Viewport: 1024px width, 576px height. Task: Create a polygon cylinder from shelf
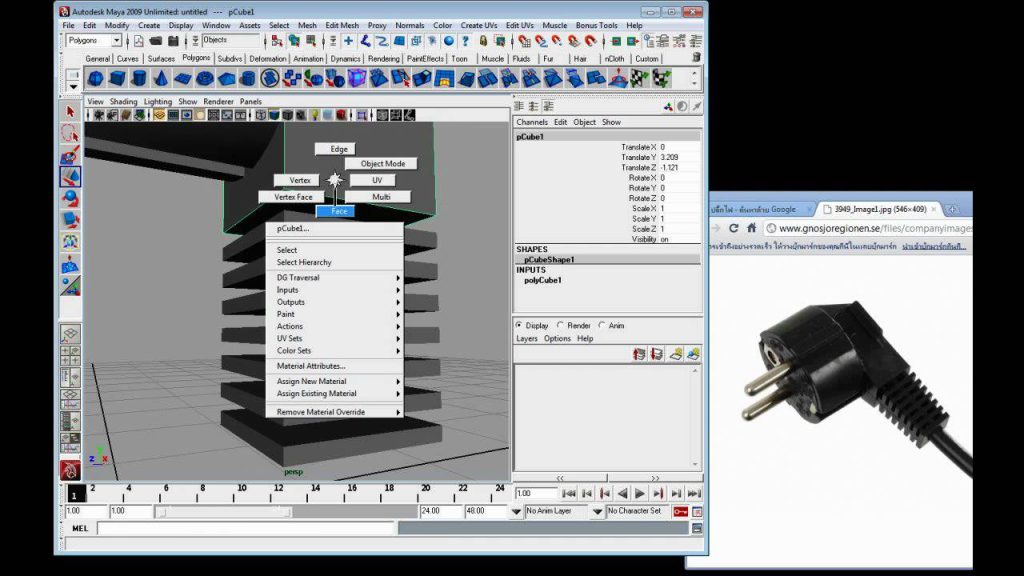139,79
